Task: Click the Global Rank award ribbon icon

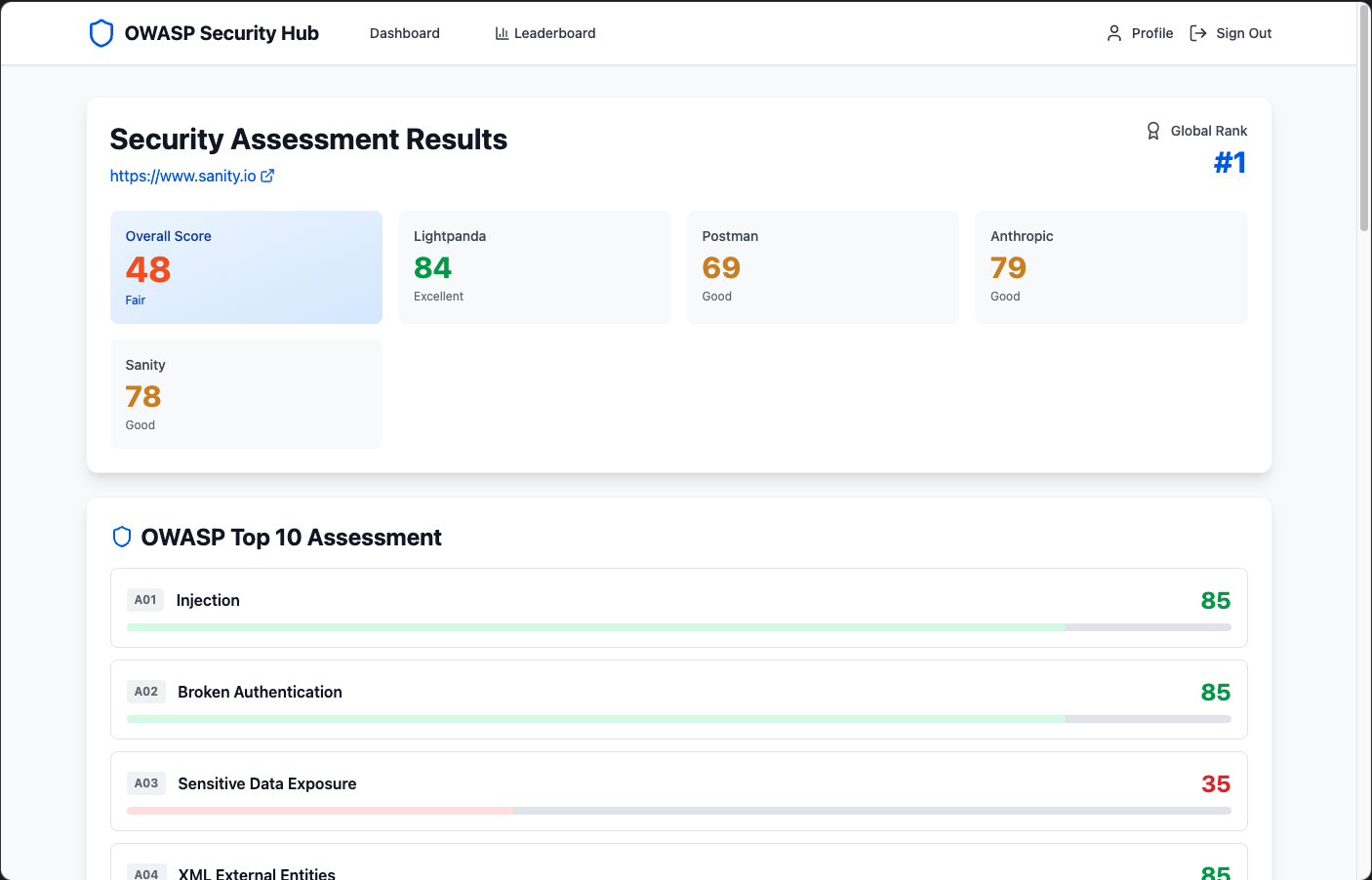Action: 1153,131
